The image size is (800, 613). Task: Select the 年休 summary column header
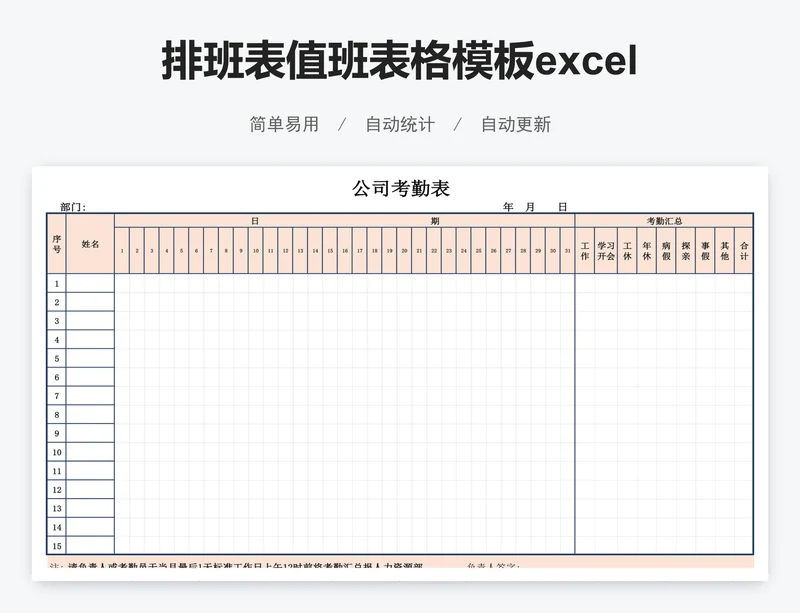point(646,251)
